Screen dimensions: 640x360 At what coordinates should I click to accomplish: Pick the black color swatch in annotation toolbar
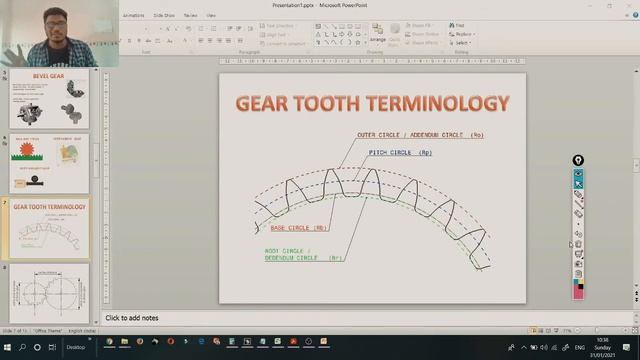point(581,287)
